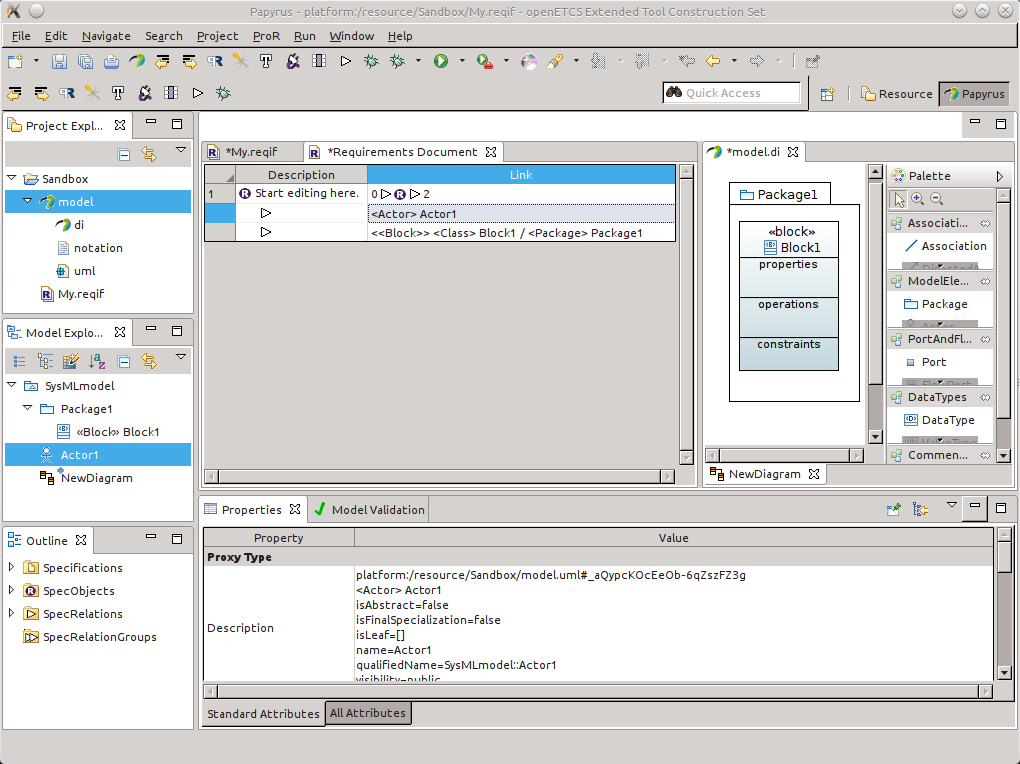Select the Association tool in Palette
The width and height of the screenshot is (1020, 764).
[943, 246]
